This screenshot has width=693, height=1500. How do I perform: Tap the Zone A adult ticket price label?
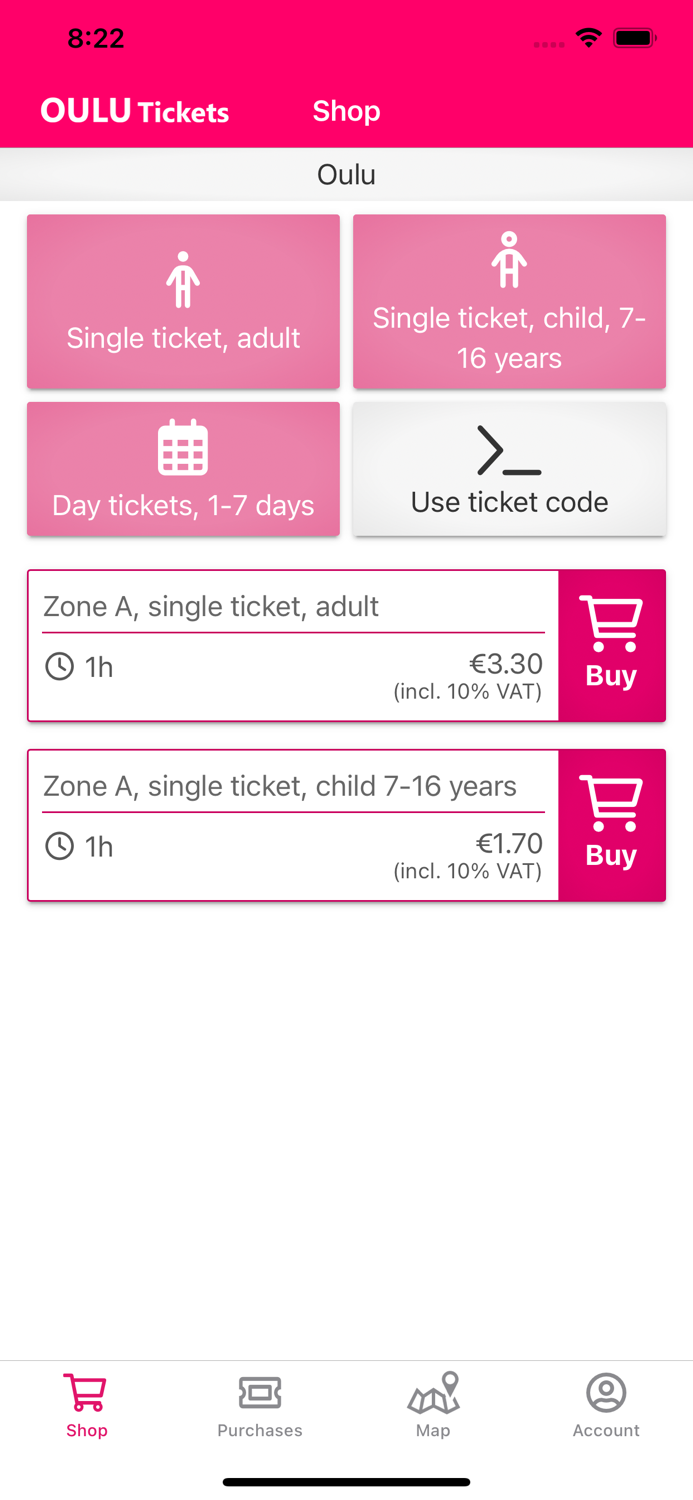point(505,664)
